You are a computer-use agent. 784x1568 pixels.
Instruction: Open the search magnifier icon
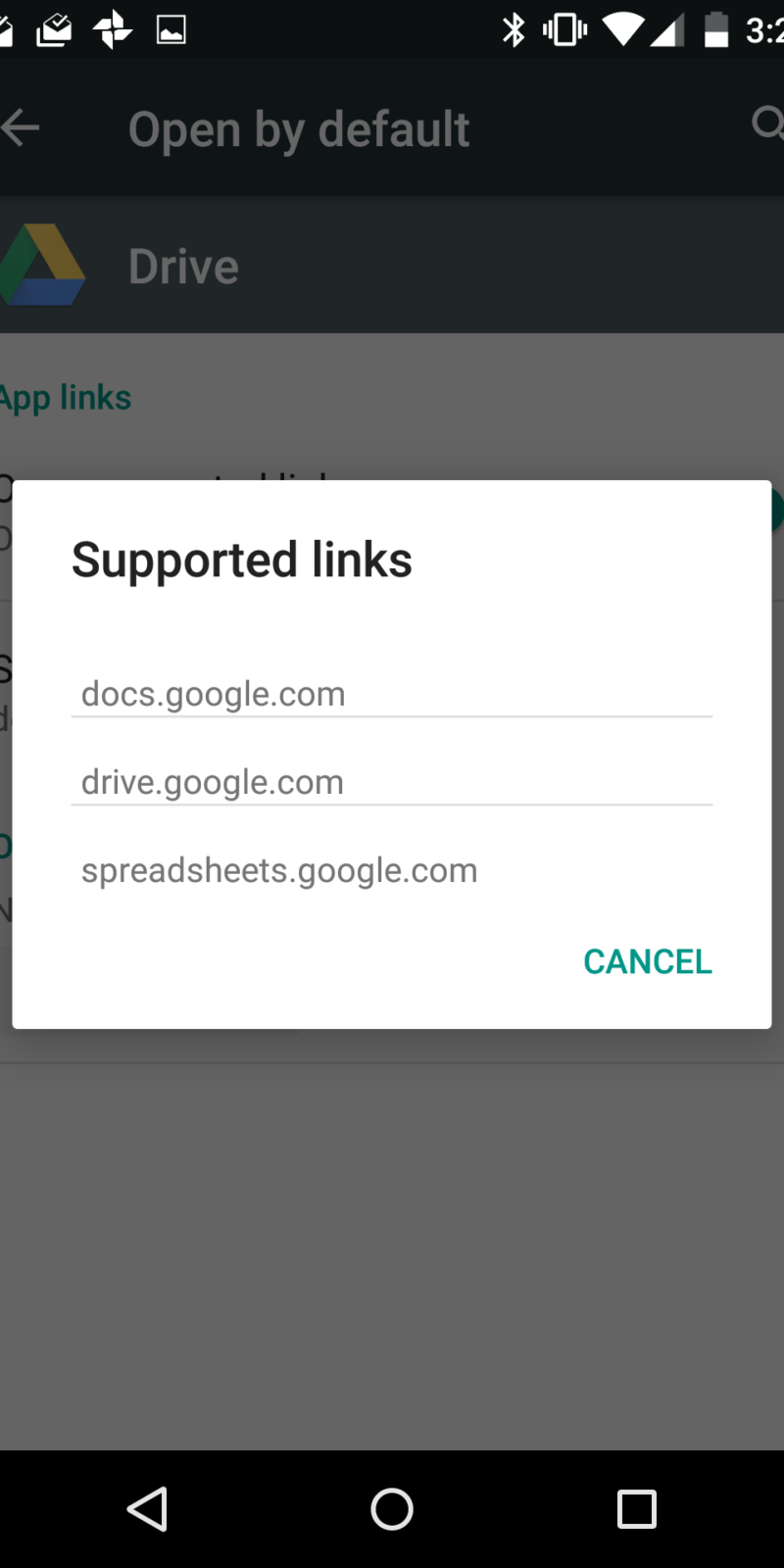tap(768, 124)
